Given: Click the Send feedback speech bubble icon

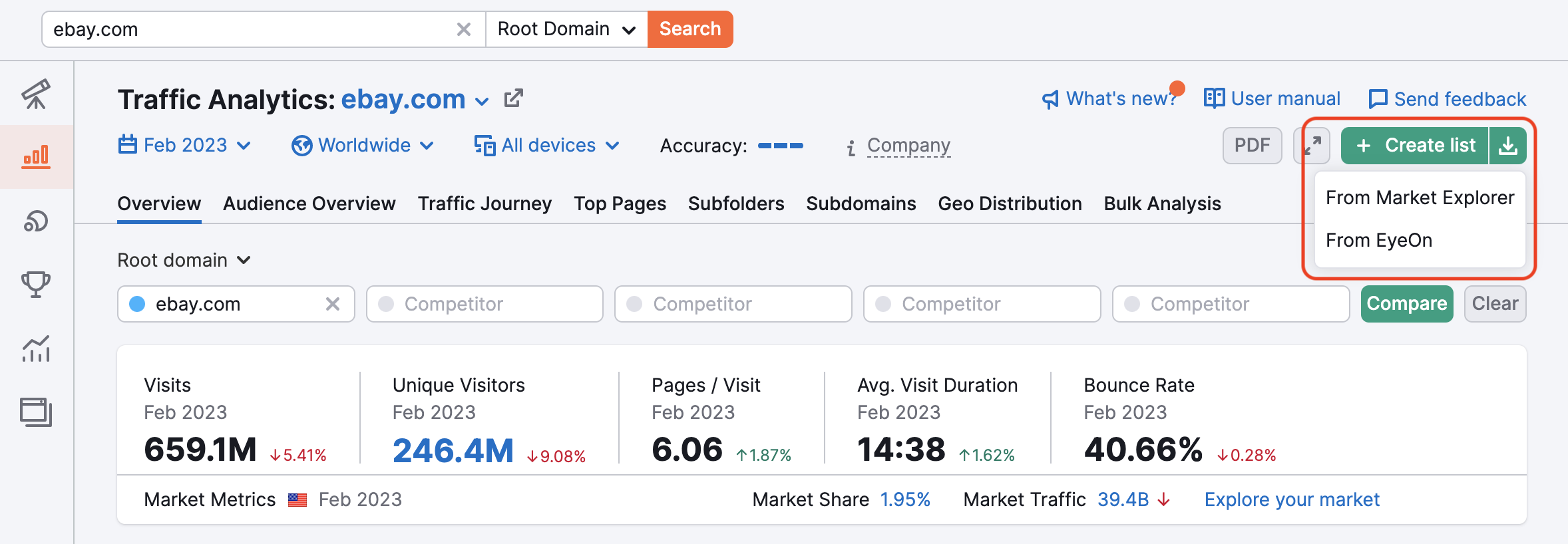Looking at the screenshot, I should 1378,99.
